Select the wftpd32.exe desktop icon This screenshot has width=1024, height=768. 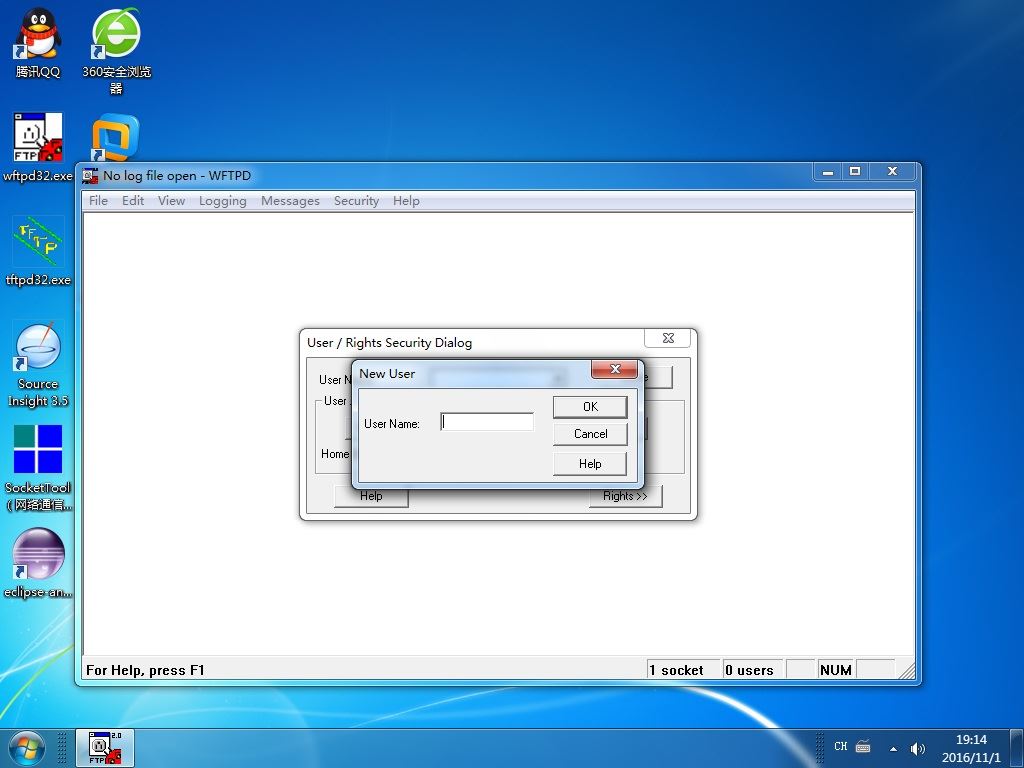click(x=37, y=147)
